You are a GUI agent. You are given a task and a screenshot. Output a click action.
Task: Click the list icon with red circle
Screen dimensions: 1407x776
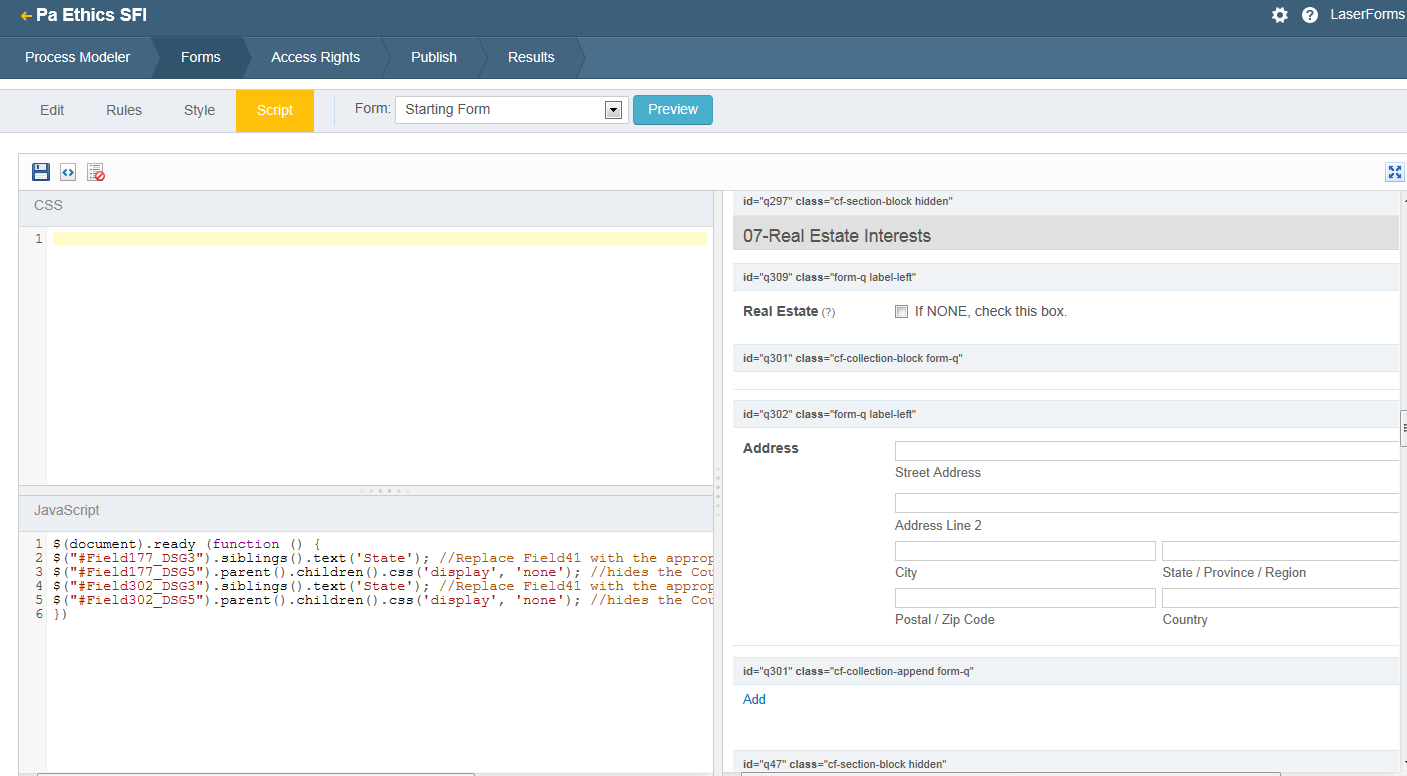coord(96,172)
